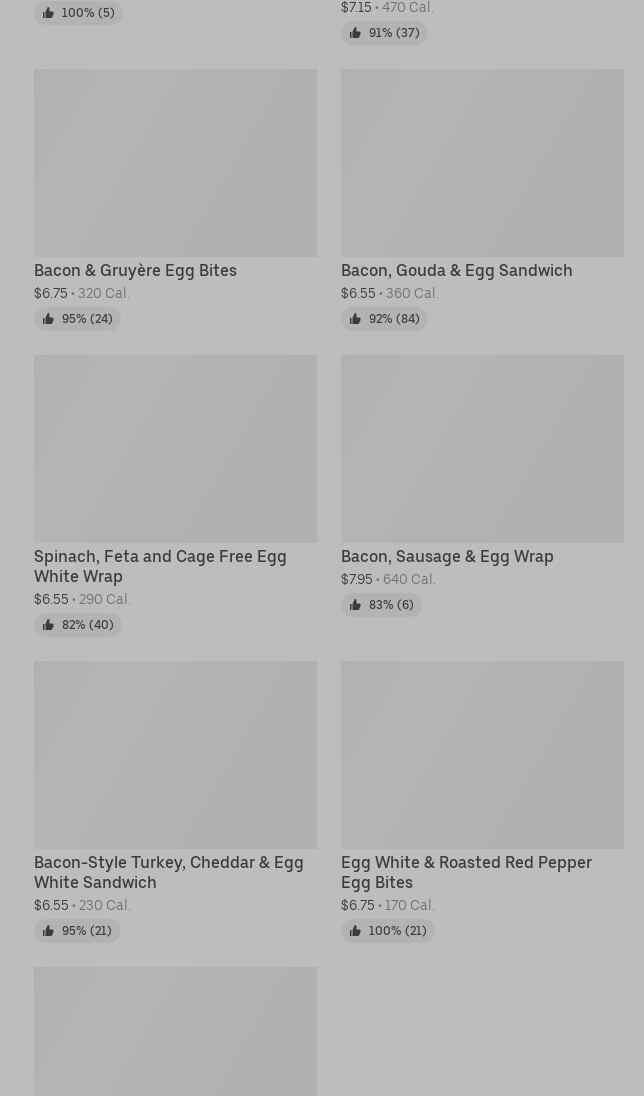644x1096 pixels.
Task: Click the 92% (84) rating badge
Action: (384, 319)
